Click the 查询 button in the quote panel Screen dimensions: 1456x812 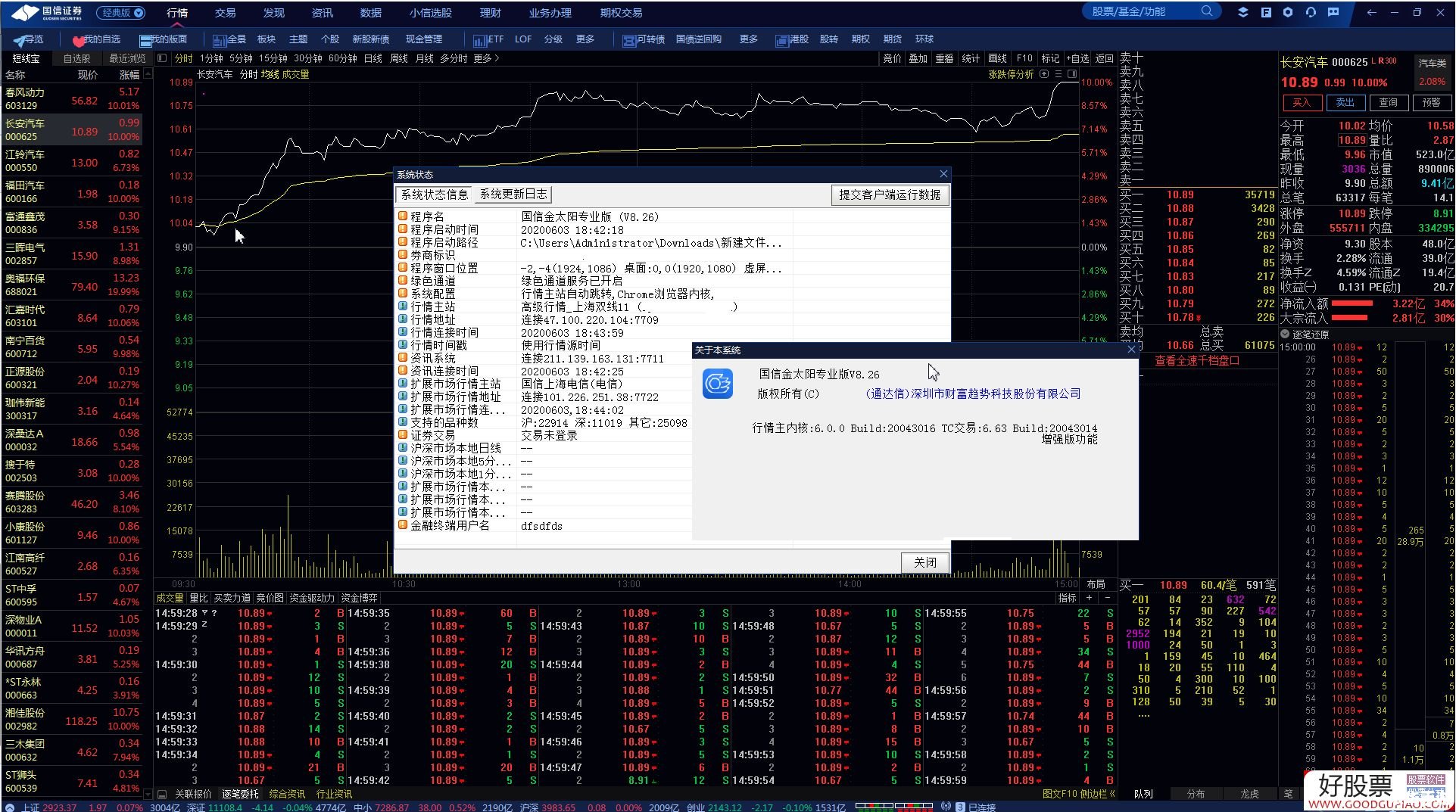(x=1389, y=102)
